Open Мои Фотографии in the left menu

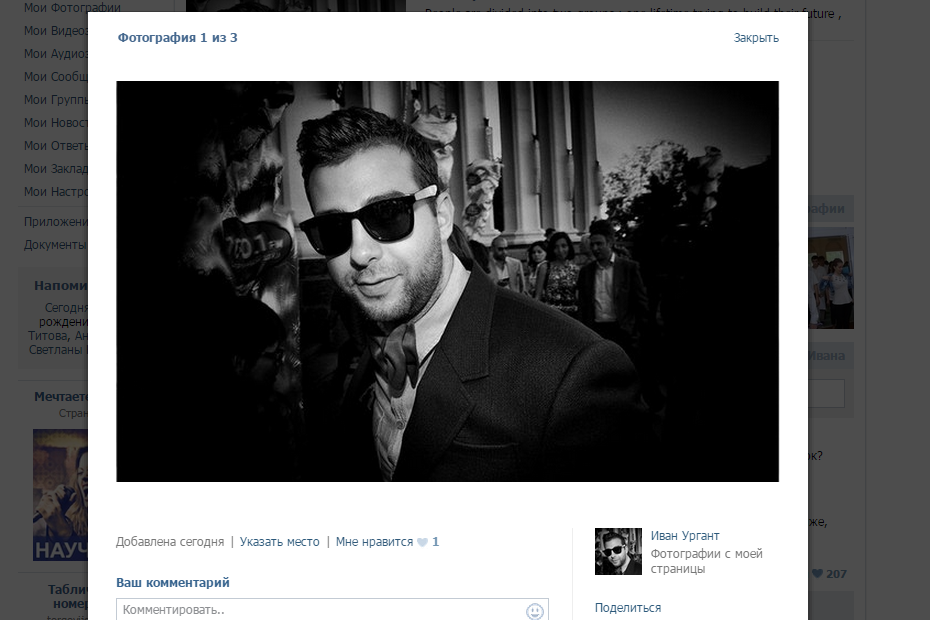click(56, 8)
